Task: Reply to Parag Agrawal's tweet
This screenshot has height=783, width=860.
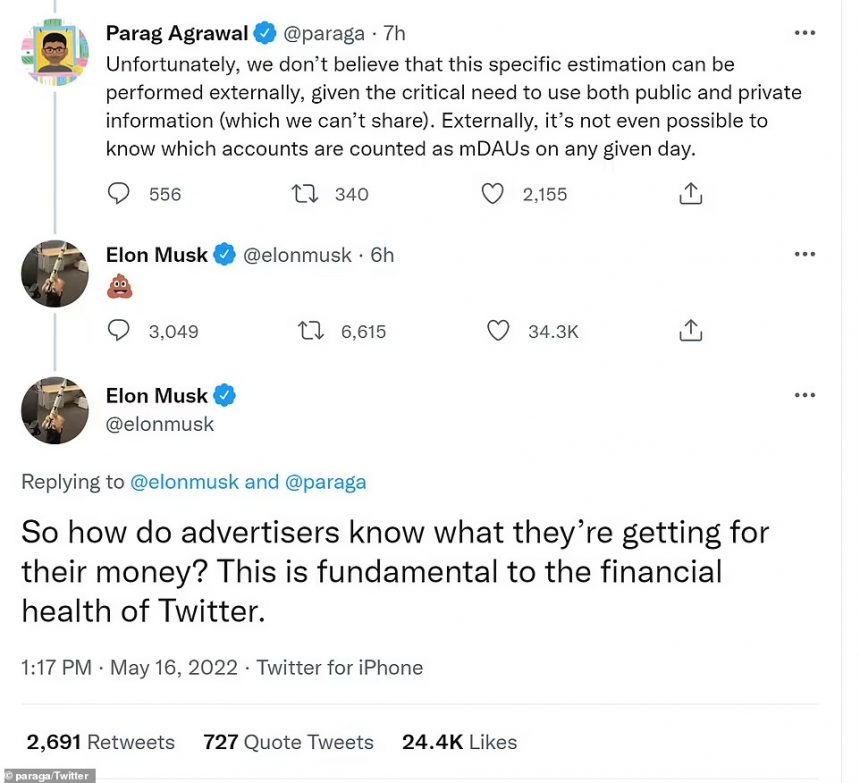Action: point(118,194)
